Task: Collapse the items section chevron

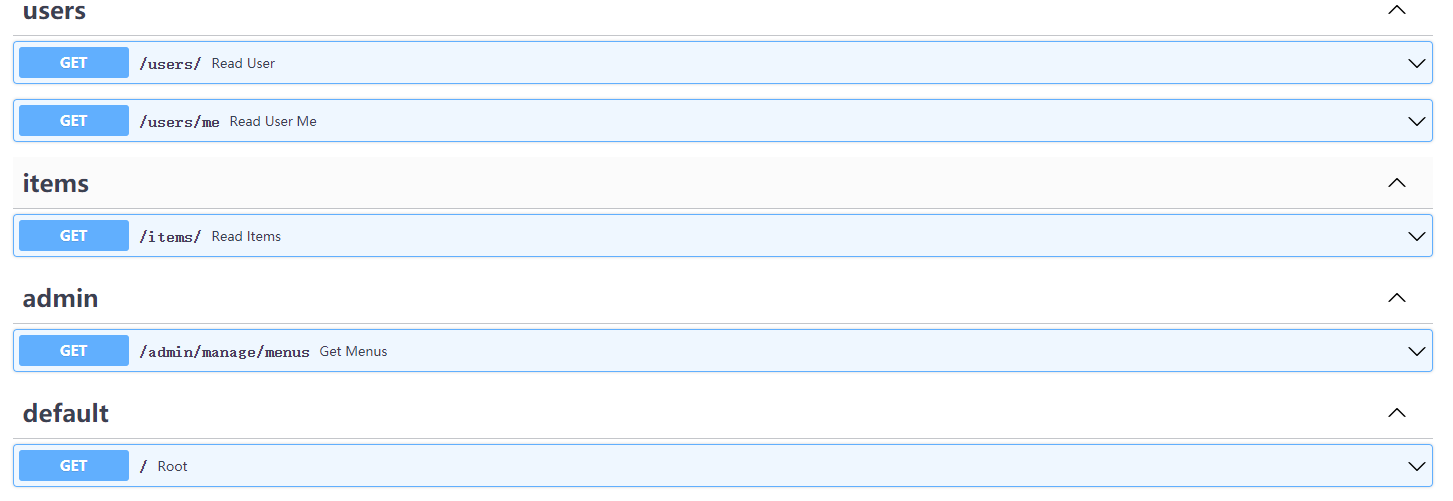Action: tap(1397, 183)
